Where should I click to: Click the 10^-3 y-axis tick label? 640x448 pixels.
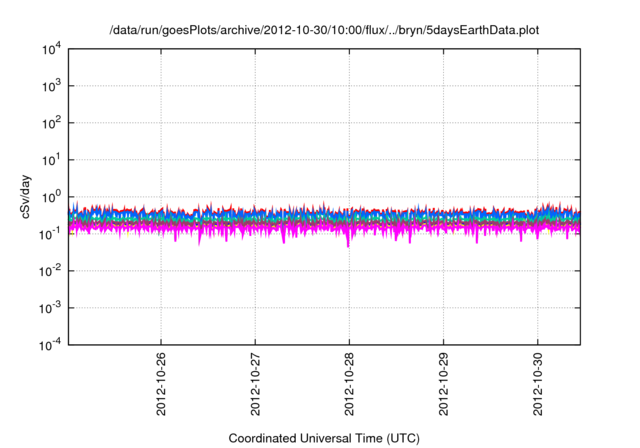[x=50, y=307]
